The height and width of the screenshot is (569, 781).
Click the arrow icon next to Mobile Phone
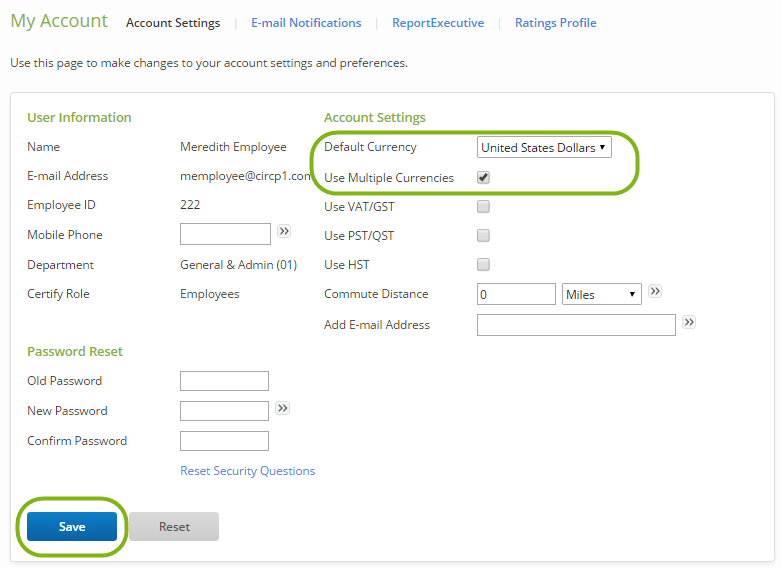pos(284,231)
